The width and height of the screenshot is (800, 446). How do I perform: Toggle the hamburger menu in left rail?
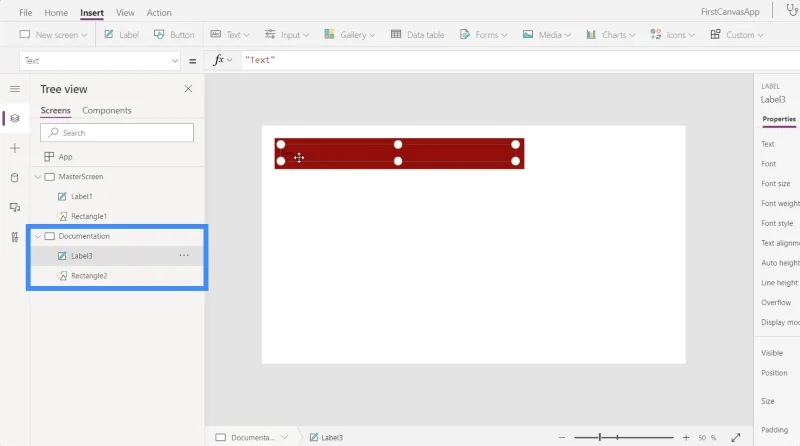[x=15, y=89]
